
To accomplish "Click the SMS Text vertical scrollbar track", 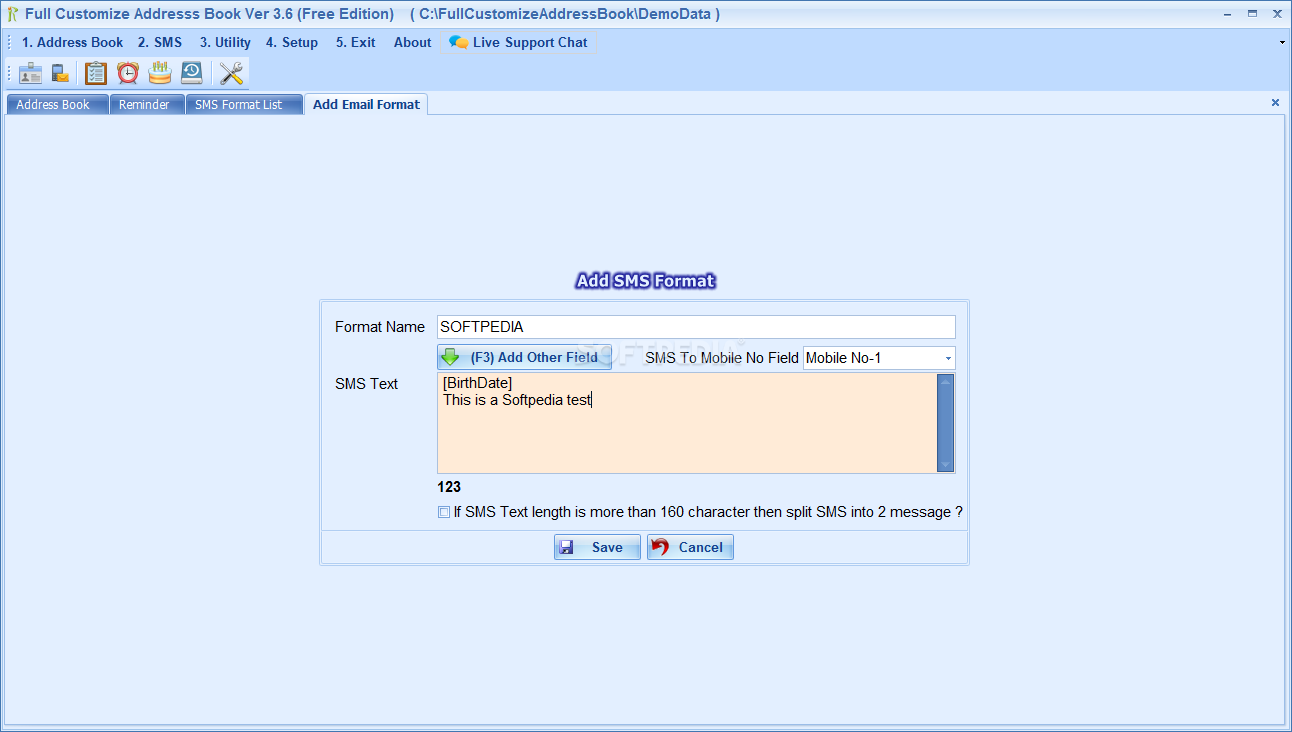I will [x=945, y=423].
